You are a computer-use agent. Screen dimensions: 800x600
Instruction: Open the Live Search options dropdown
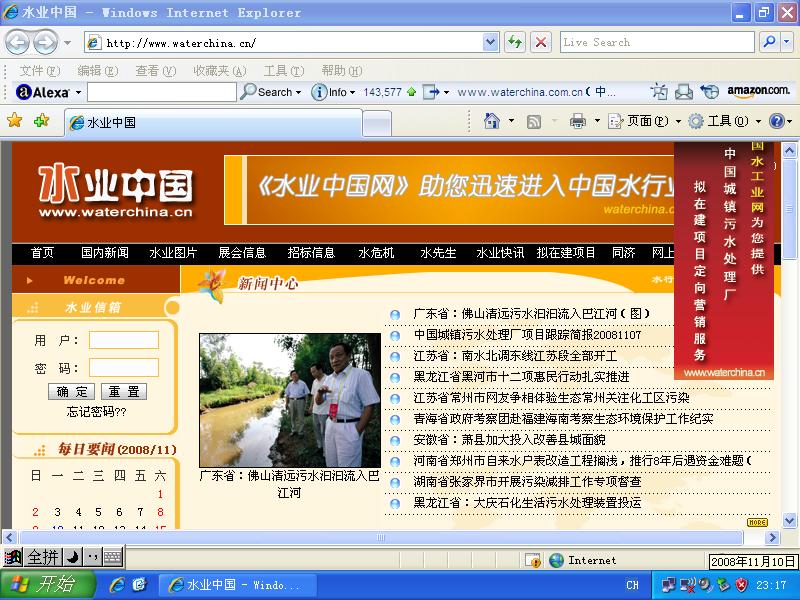click(787, 42)
